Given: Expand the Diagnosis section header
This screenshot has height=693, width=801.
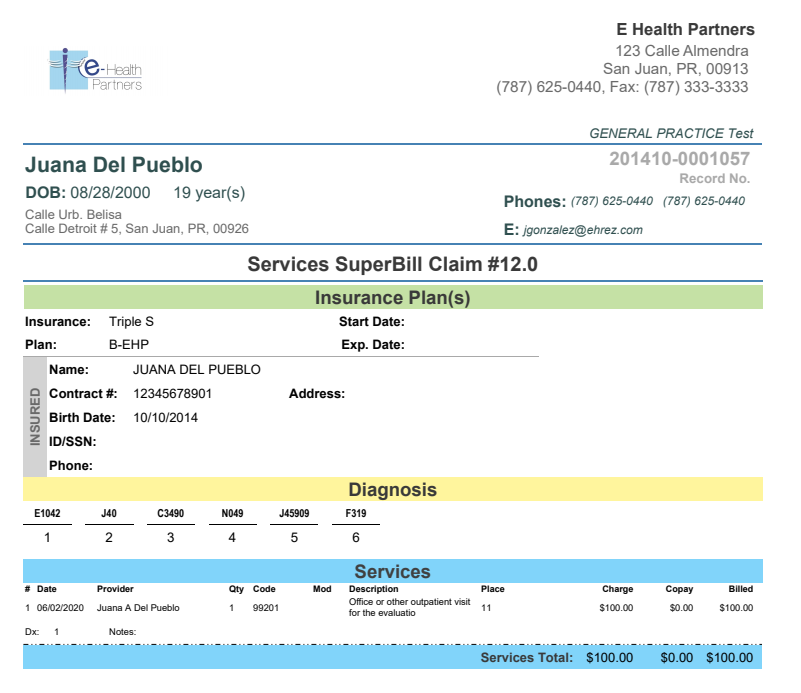Looking at the screenshot, I should 393,489.
